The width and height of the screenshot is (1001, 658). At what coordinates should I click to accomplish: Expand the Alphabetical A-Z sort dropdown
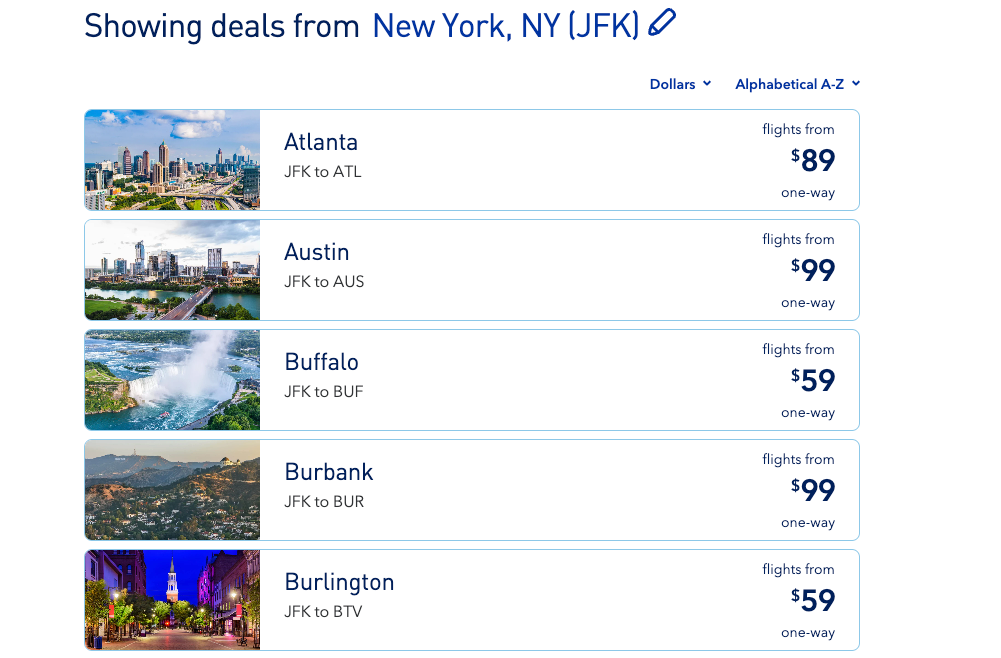(797, 84)
